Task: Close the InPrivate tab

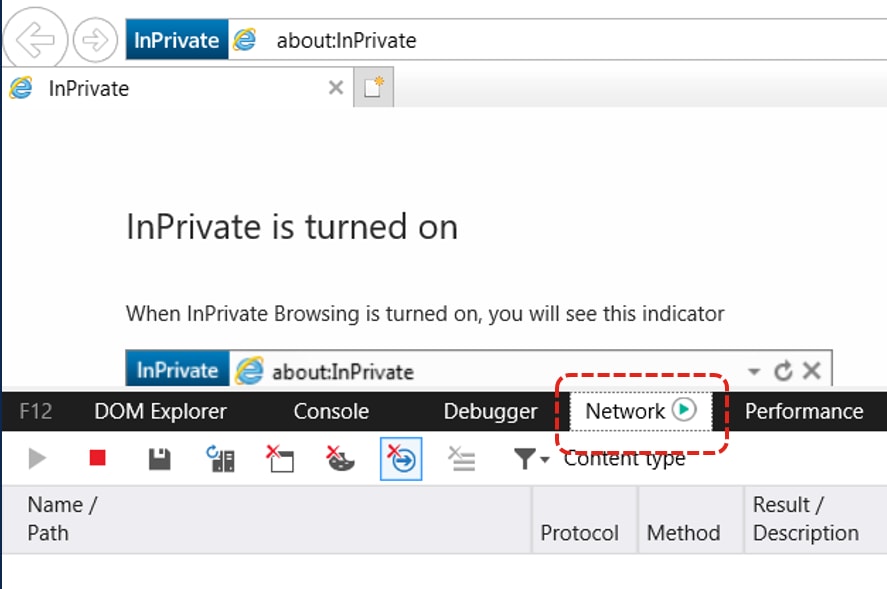Action: pos(336,88)
